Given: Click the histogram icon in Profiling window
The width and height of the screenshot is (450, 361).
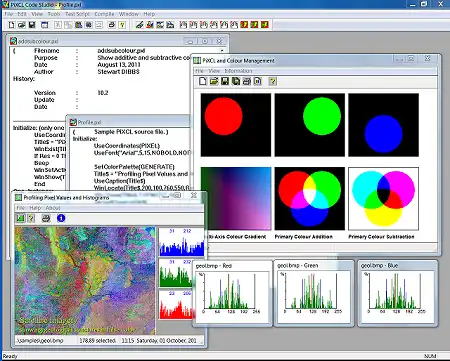Looking at the screenshot, I should pyautogui.click(x=20, y=218).
